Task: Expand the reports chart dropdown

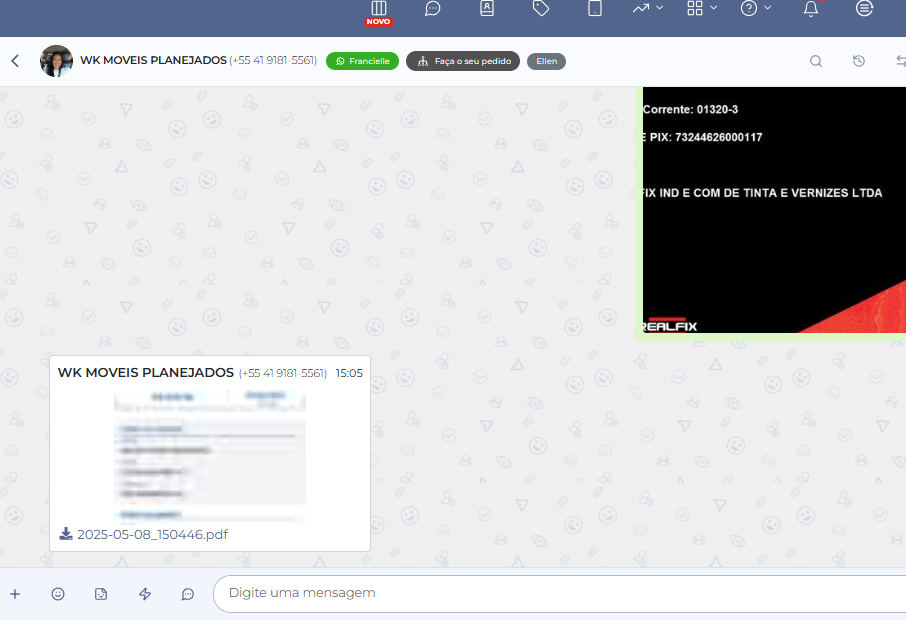Action: pos(648,9)
